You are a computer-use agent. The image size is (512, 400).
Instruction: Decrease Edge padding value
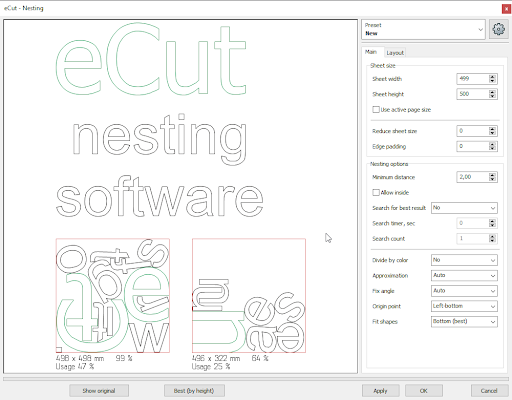pyautogui.click(x=492, y=148)
